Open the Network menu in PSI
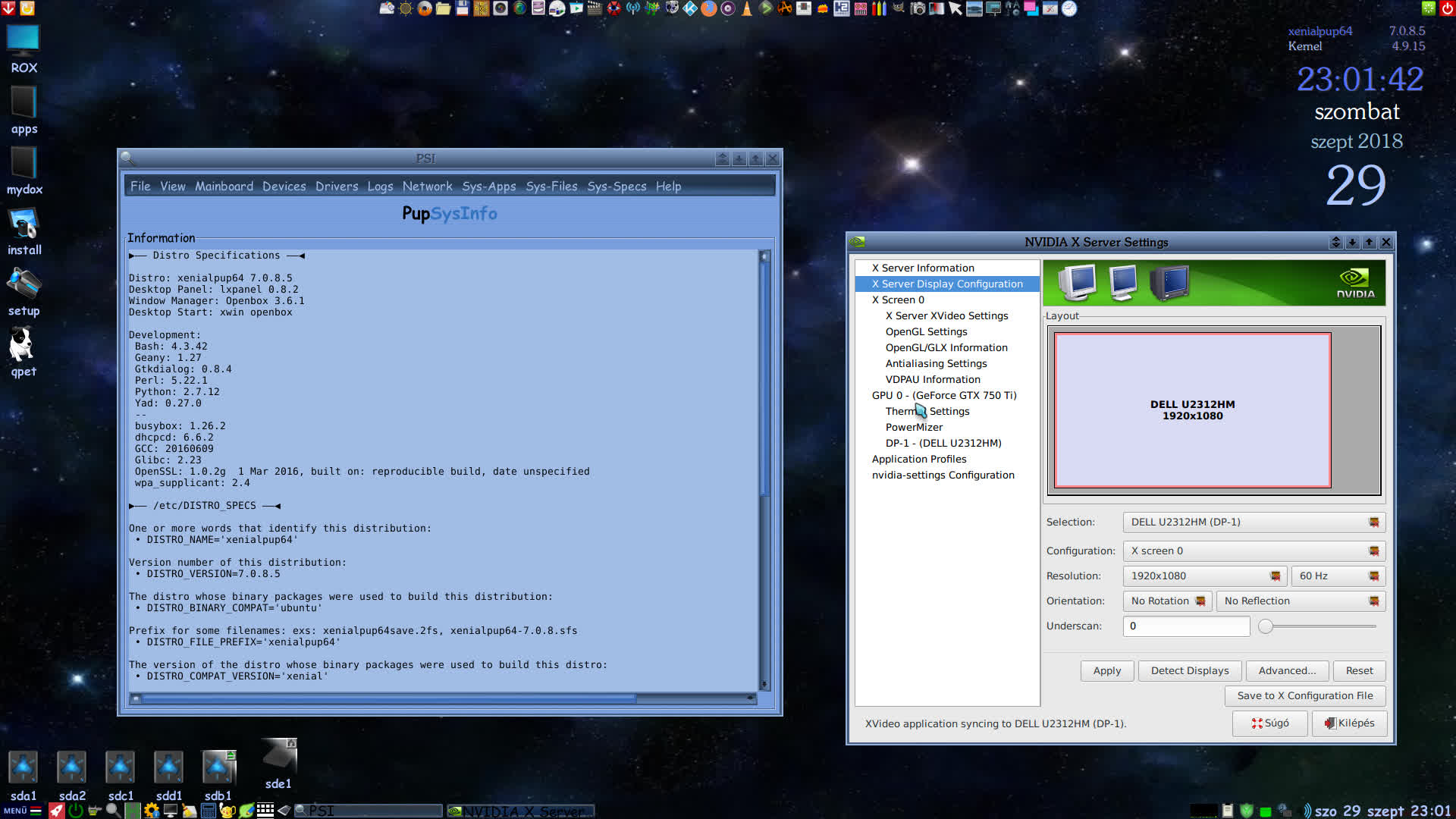Image resolution: width=1456 pixels, height=819 pixels. [427, 187]
